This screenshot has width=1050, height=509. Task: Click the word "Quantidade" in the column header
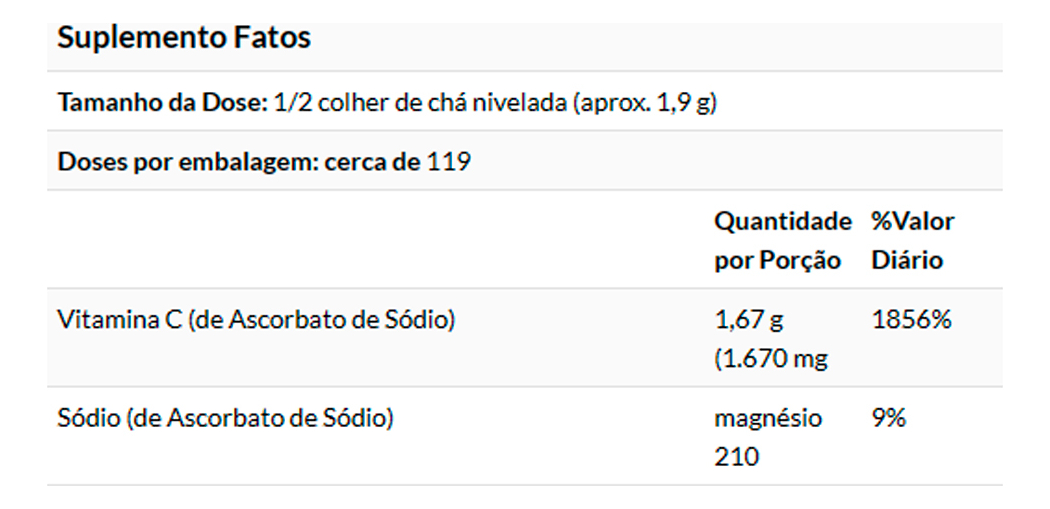[x=783, y=220]
